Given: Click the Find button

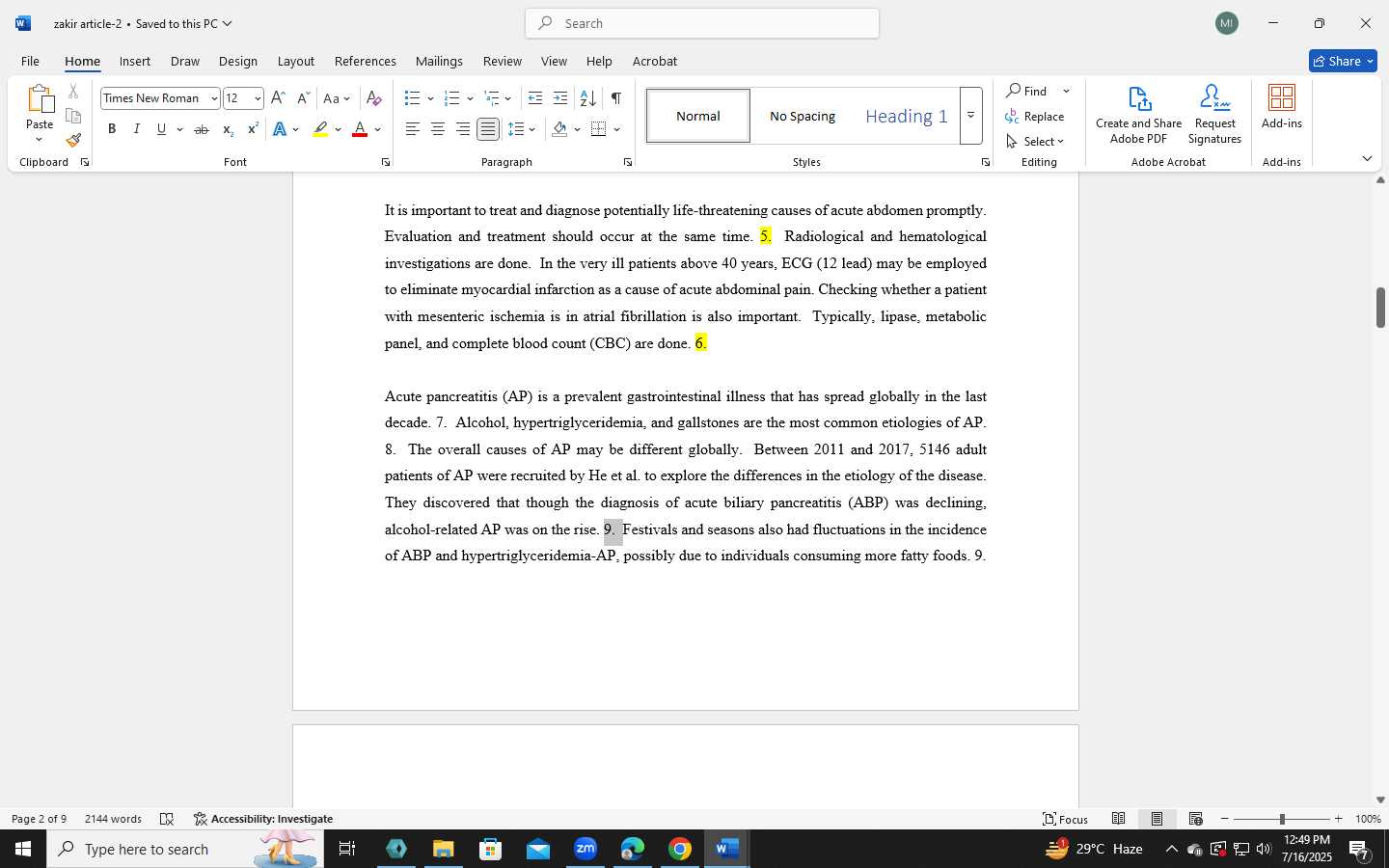Looking at the screenshot, I should coord(1027,91).
